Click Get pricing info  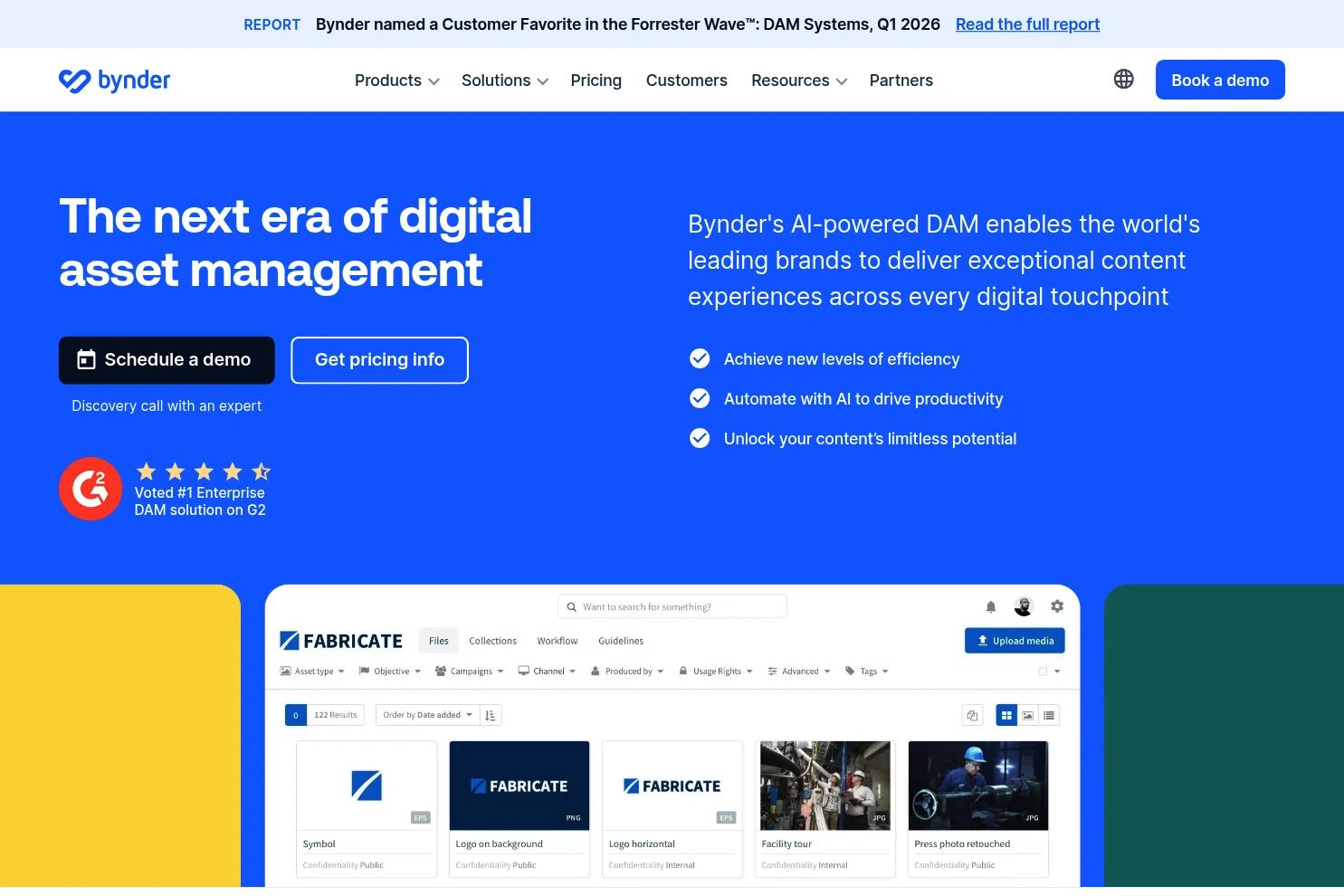click(x=379, y=360)
